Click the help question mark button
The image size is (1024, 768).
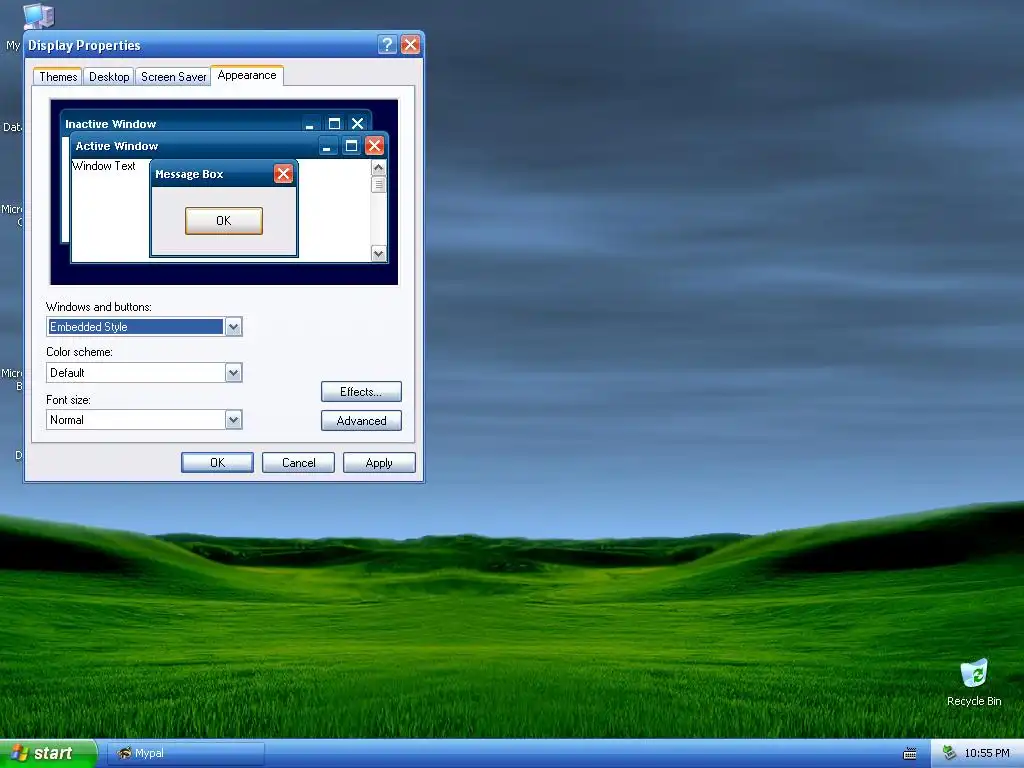387,44
